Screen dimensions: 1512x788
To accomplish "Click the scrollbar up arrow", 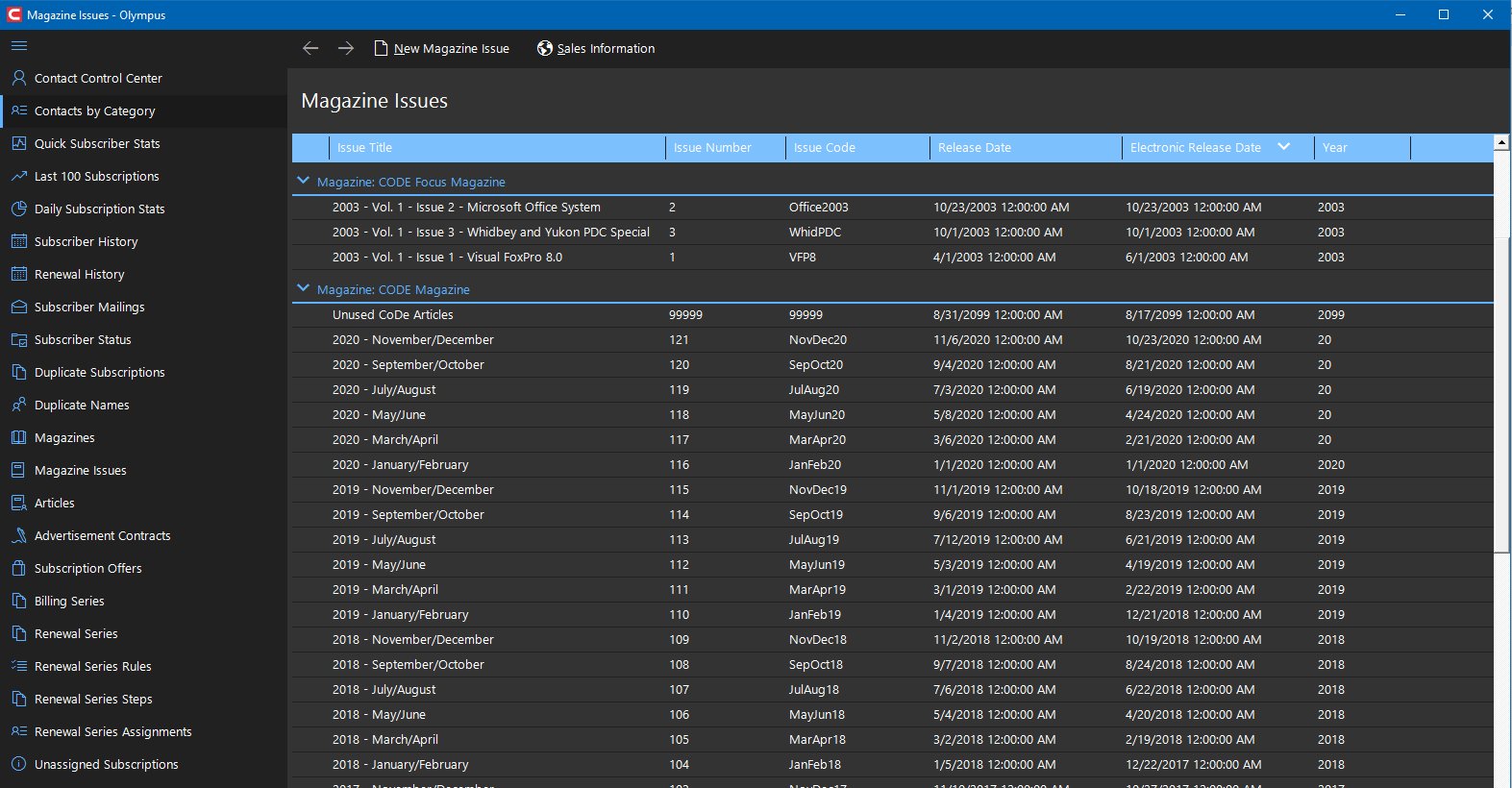I will (1501, 142).
